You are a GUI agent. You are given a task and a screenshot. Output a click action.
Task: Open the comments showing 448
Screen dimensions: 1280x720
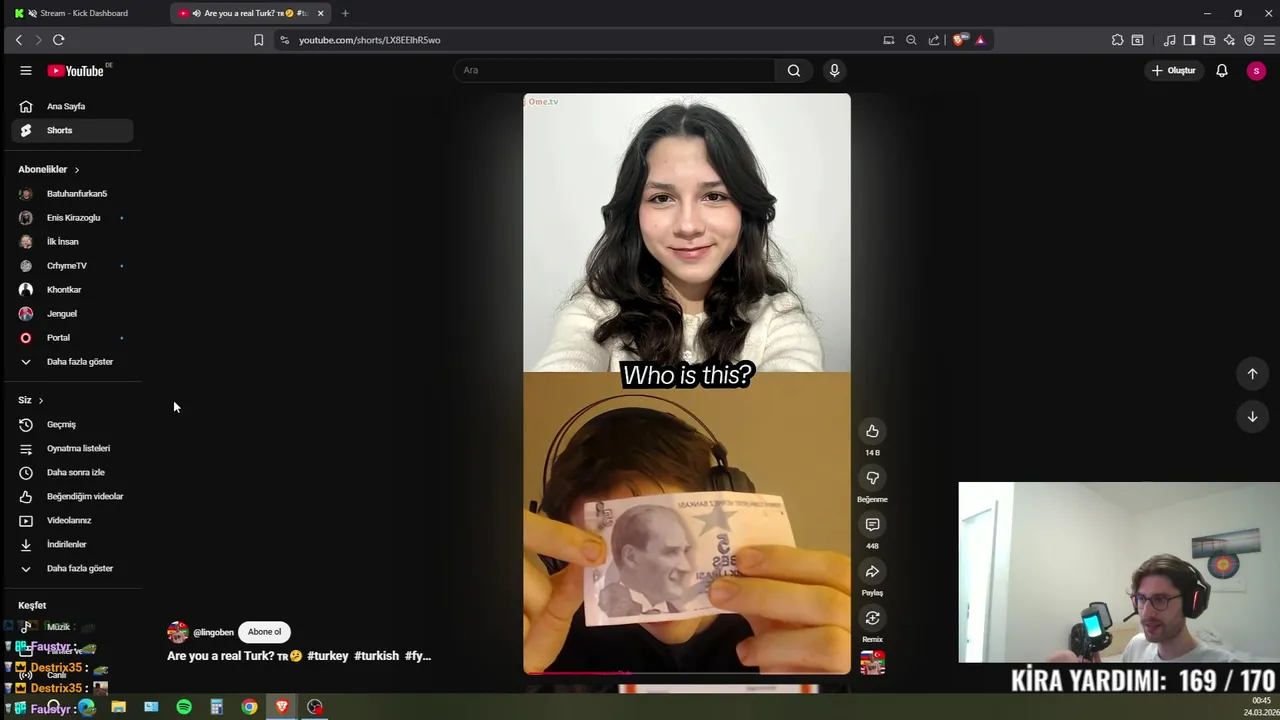tap(872, 525)
